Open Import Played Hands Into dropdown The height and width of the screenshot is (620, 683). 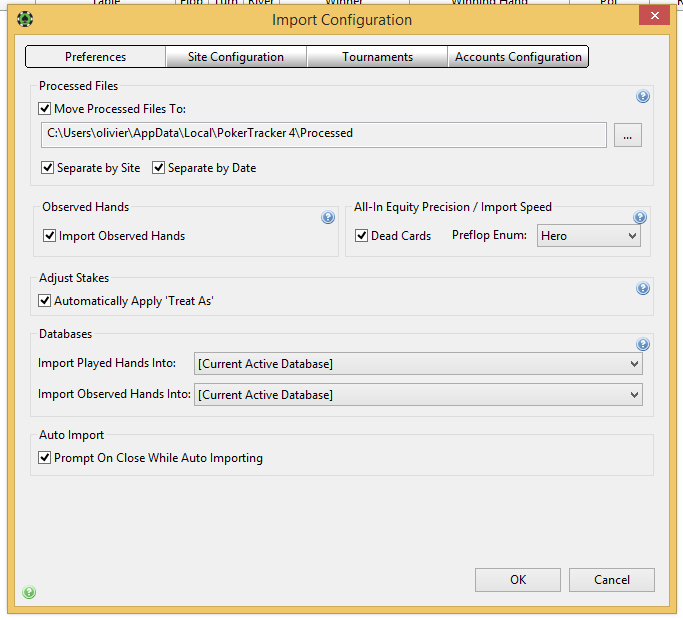(x=418, y=364)
